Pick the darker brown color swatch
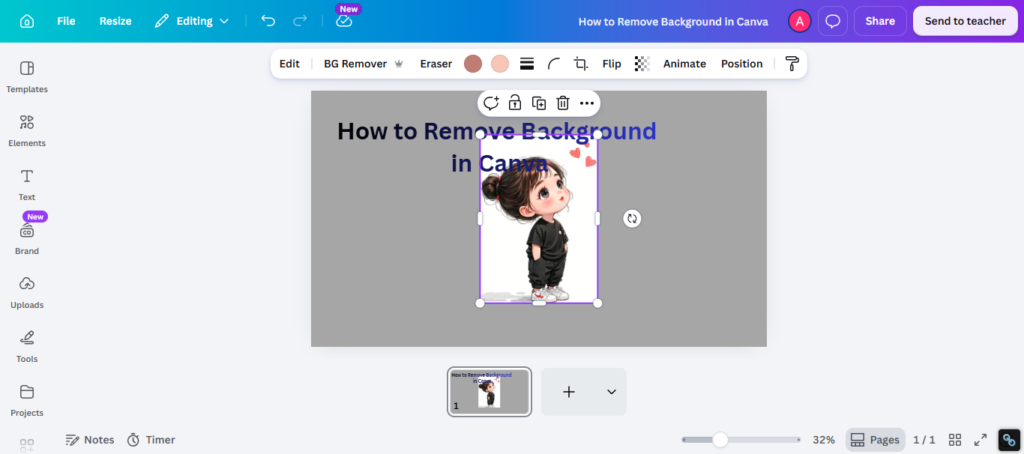The height and width of the screenshot is (454, 1024). [x=473, y=64]
